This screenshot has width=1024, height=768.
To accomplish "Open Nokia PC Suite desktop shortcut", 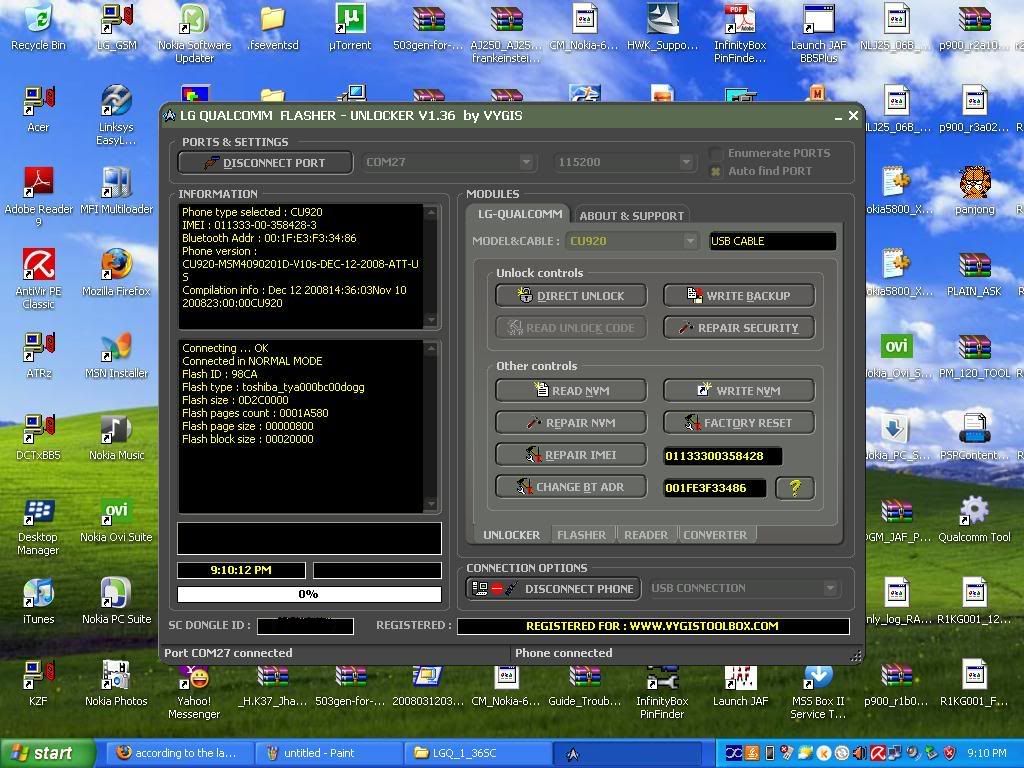I will coord(117,601).
